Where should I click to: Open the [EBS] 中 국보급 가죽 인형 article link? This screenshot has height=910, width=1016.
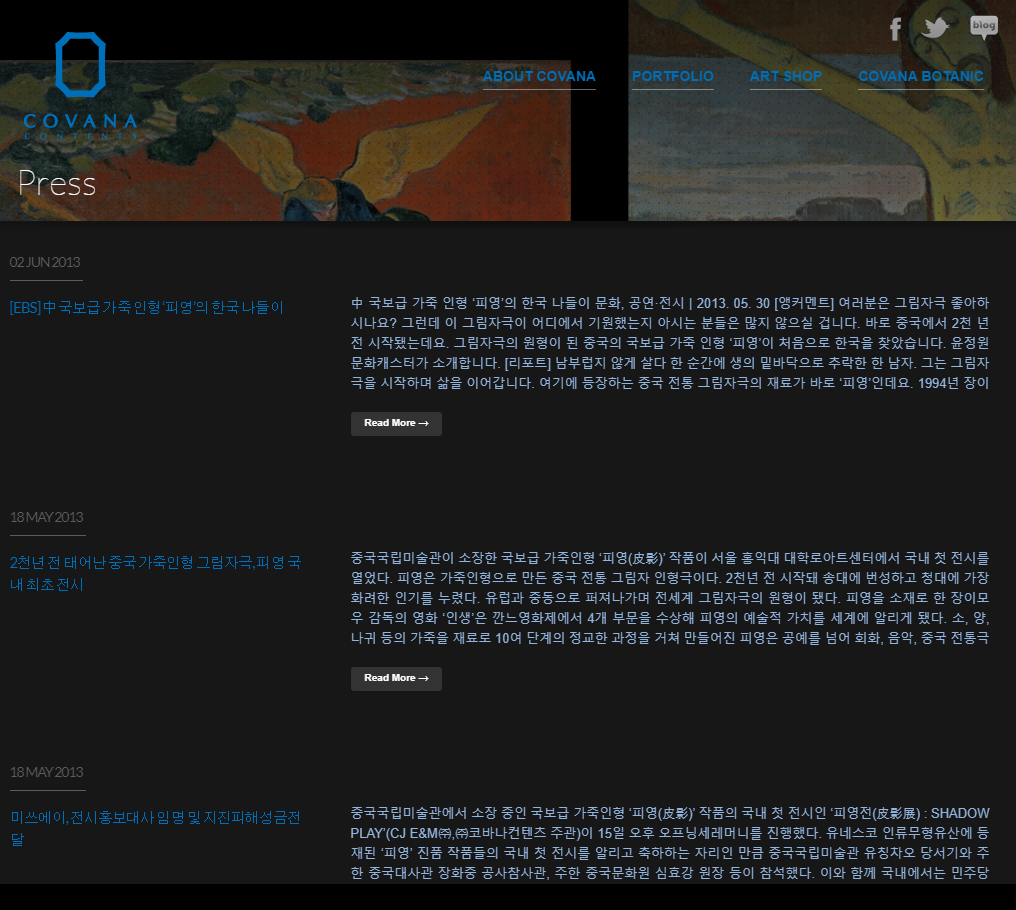click(146, 307)
